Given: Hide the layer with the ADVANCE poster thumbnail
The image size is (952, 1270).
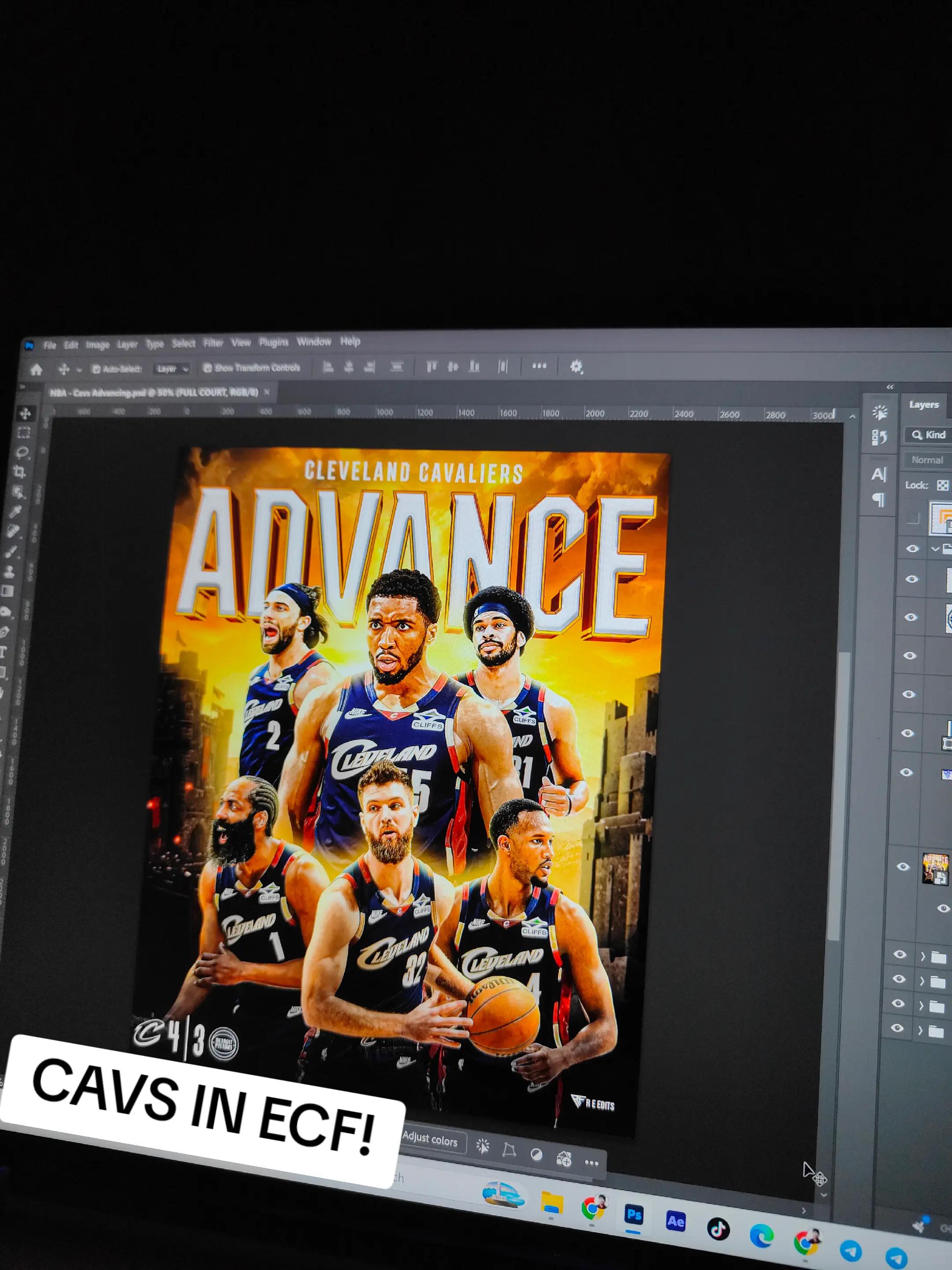Looking at the screenshot, I should (x=903, y=867).
